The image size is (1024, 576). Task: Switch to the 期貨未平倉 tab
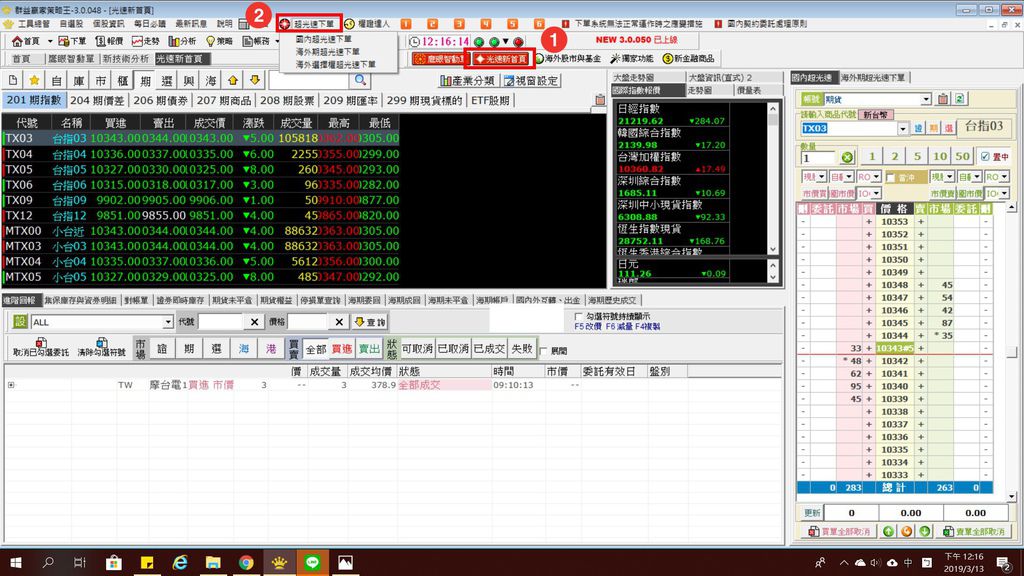coord(232,300)
